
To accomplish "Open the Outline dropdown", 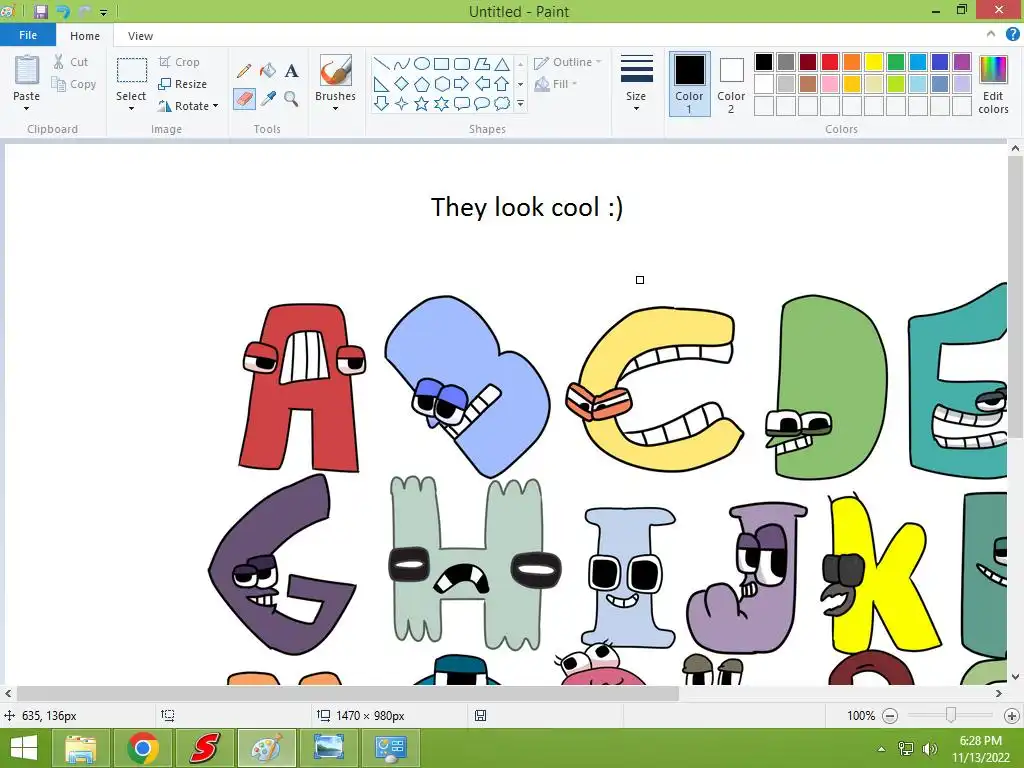I will tap(568, 62).
